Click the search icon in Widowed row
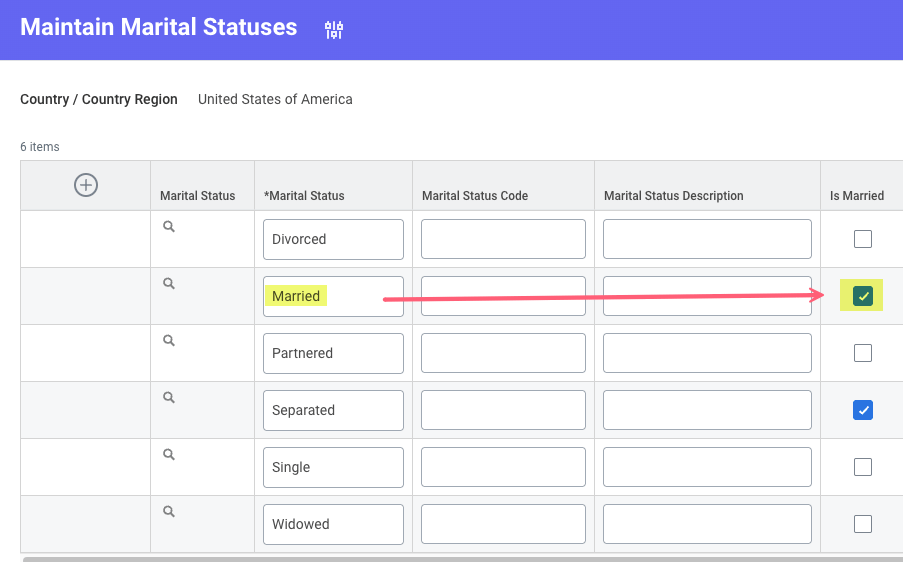Screen dimensions: 903x562 click(x=169, y=512)
